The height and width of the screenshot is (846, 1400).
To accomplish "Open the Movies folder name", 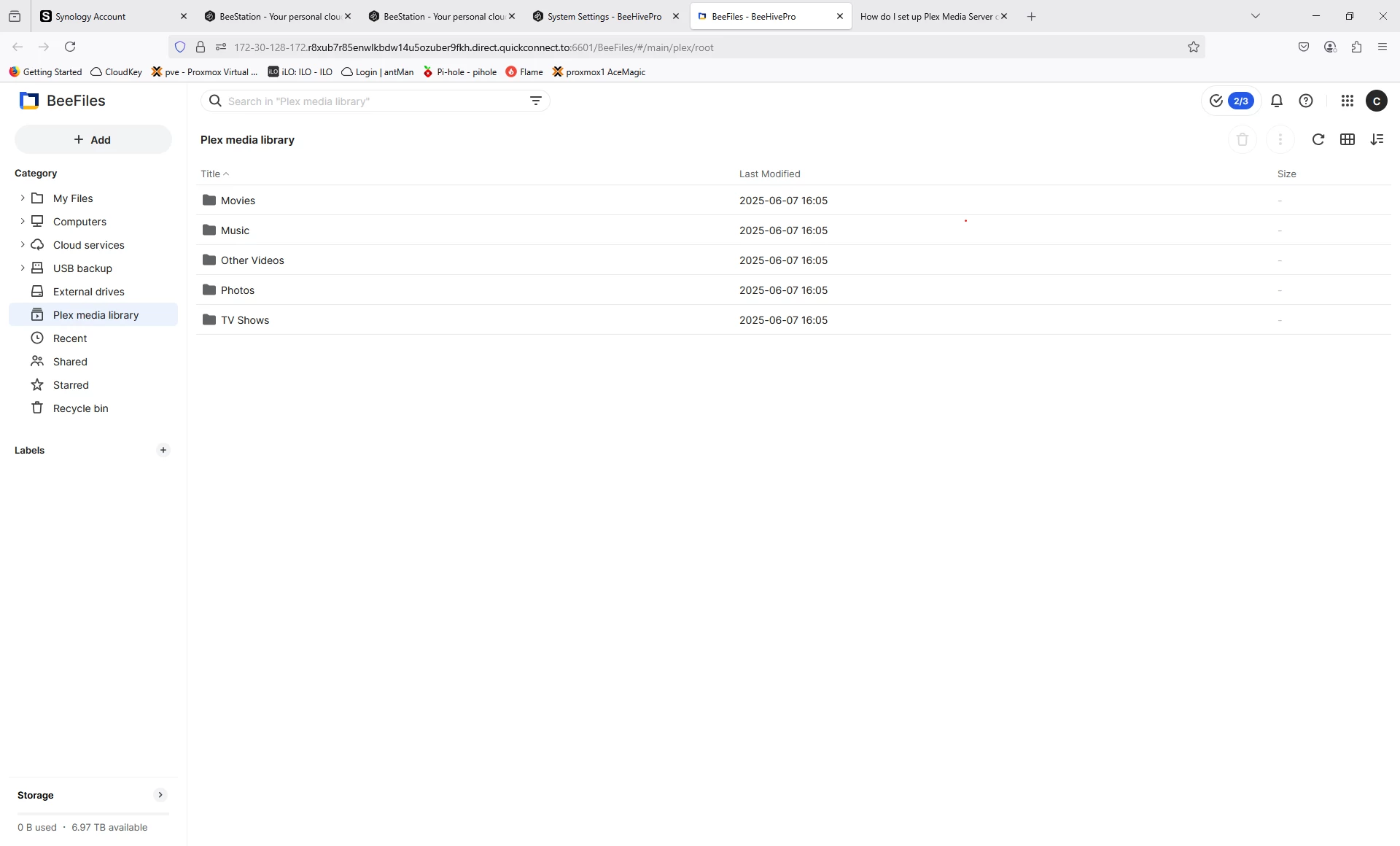I will coord(238,201).
